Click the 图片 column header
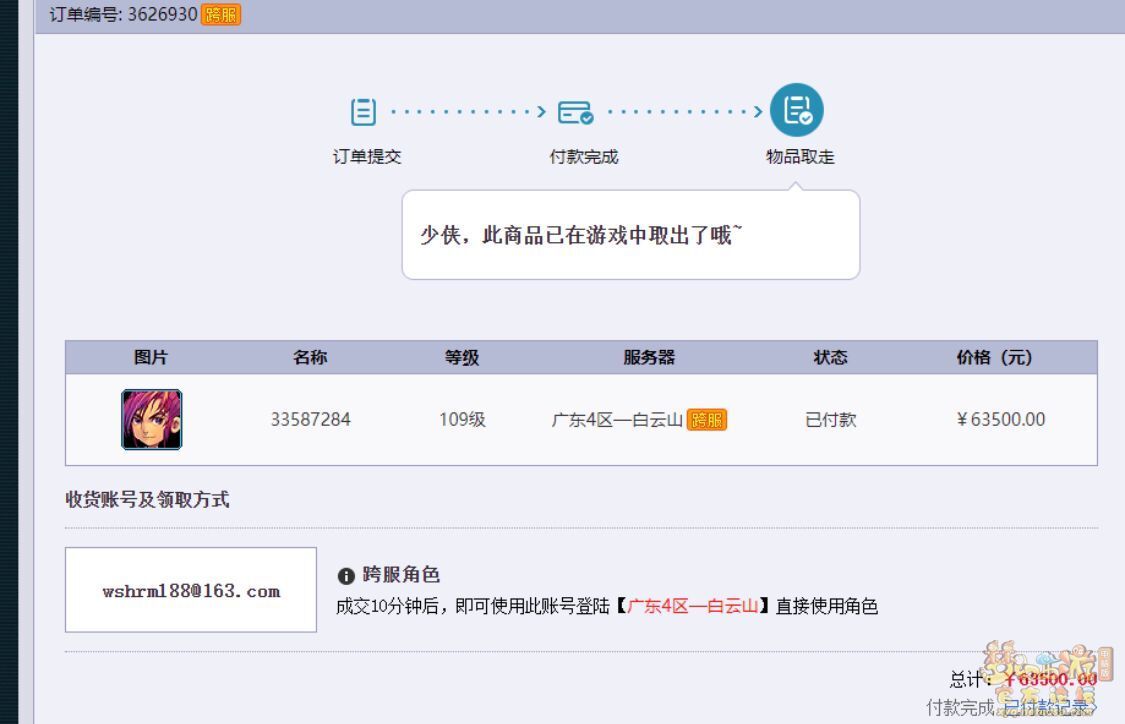This screenshot has height=724, width=1125. tap(151, 357)
